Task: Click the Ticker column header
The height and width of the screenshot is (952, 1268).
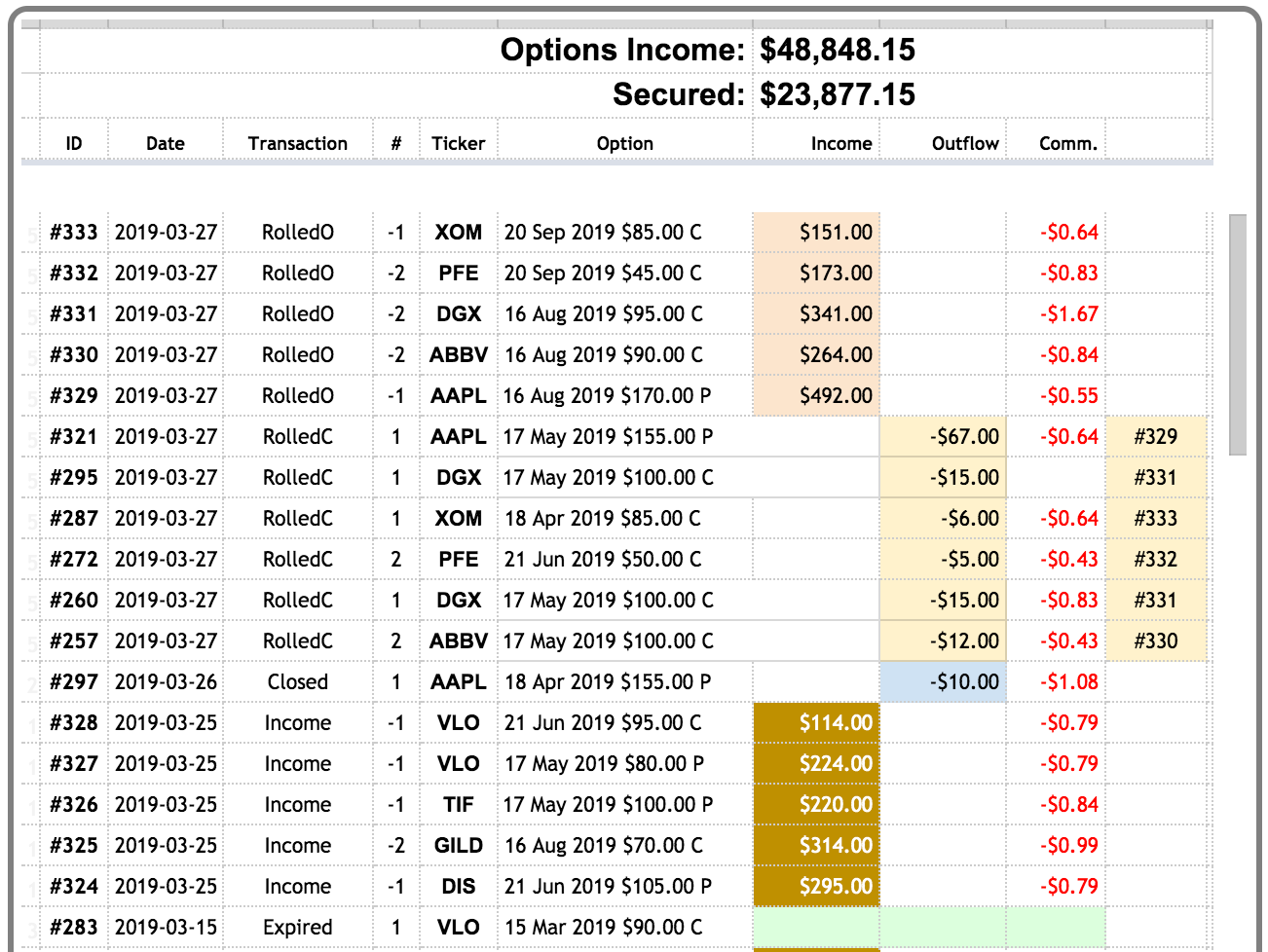Action: pyautogui.click(x=459, y=143)
